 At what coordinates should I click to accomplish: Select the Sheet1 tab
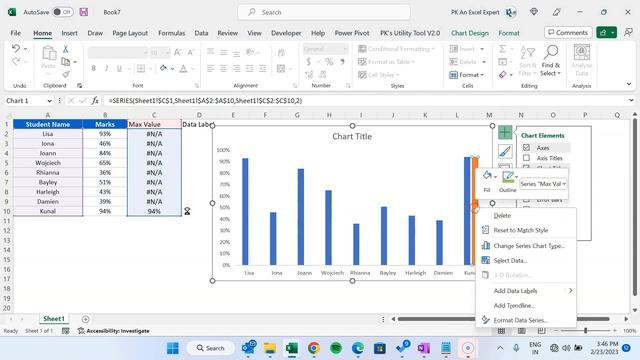tap(54, 319)
